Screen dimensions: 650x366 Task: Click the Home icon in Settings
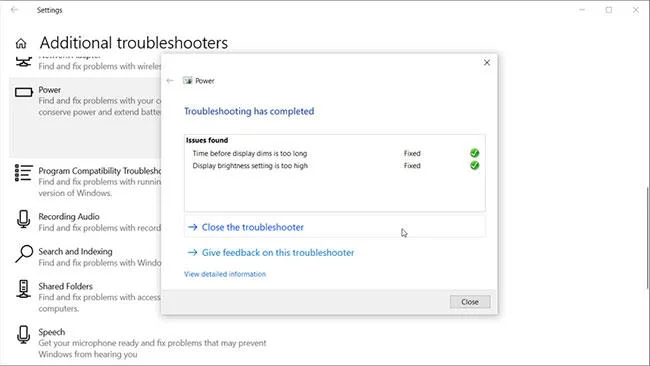pyautogui.click(x=21, y=43)
